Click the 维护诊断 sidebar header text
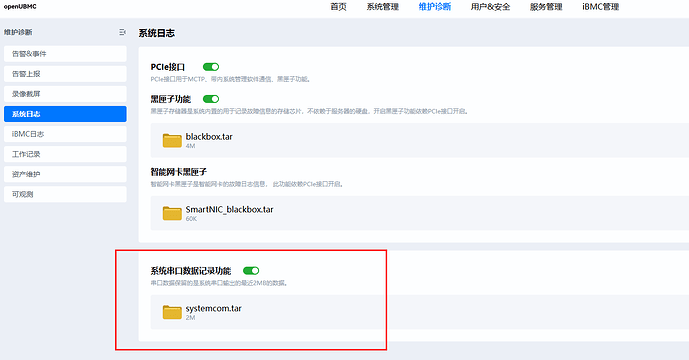 coord(18,32)
